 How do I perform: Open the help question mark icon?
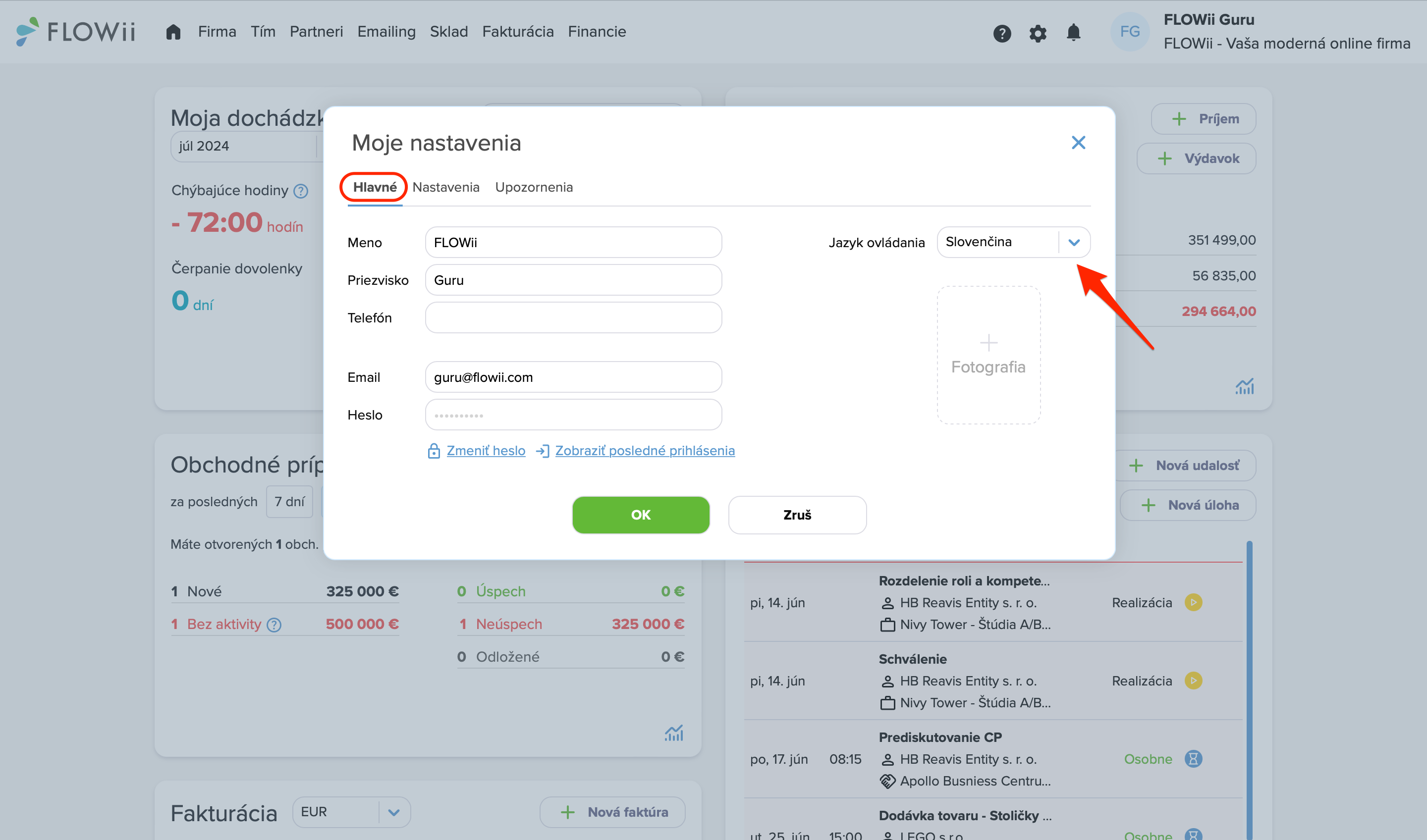[x=1002, y=33]
